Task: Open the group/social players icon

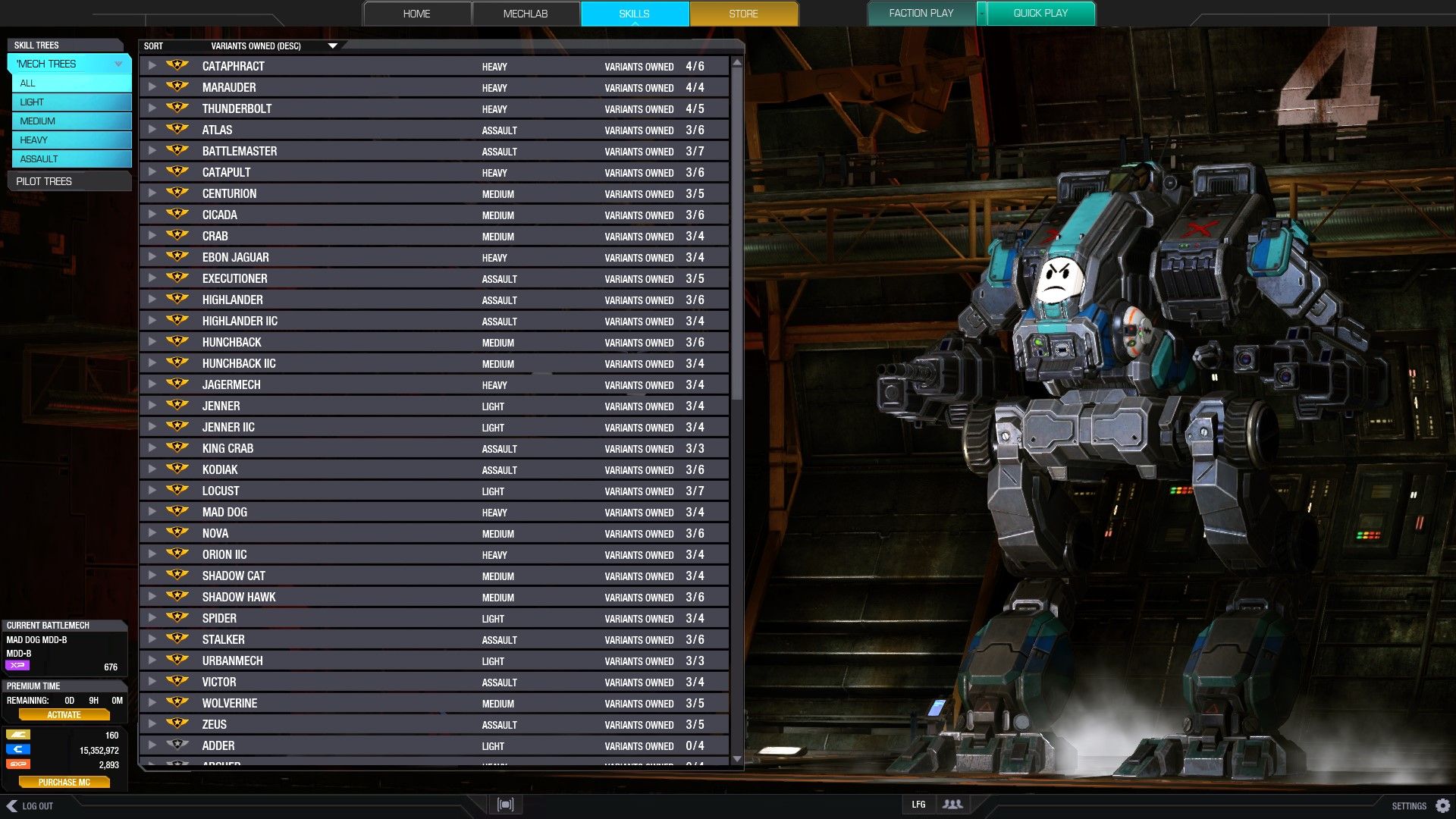Action: pos(952,805)
